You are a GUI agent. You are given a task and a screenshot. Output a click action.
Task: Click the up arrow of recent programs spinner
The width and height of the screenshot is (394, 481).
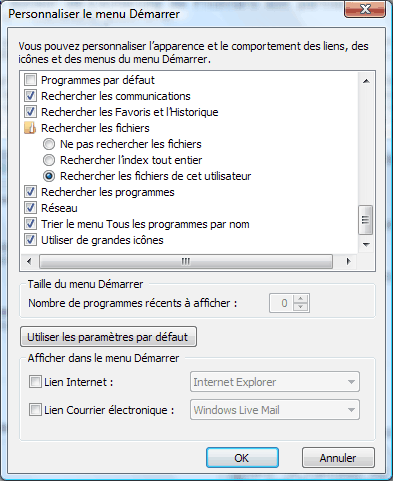point(301,298)
